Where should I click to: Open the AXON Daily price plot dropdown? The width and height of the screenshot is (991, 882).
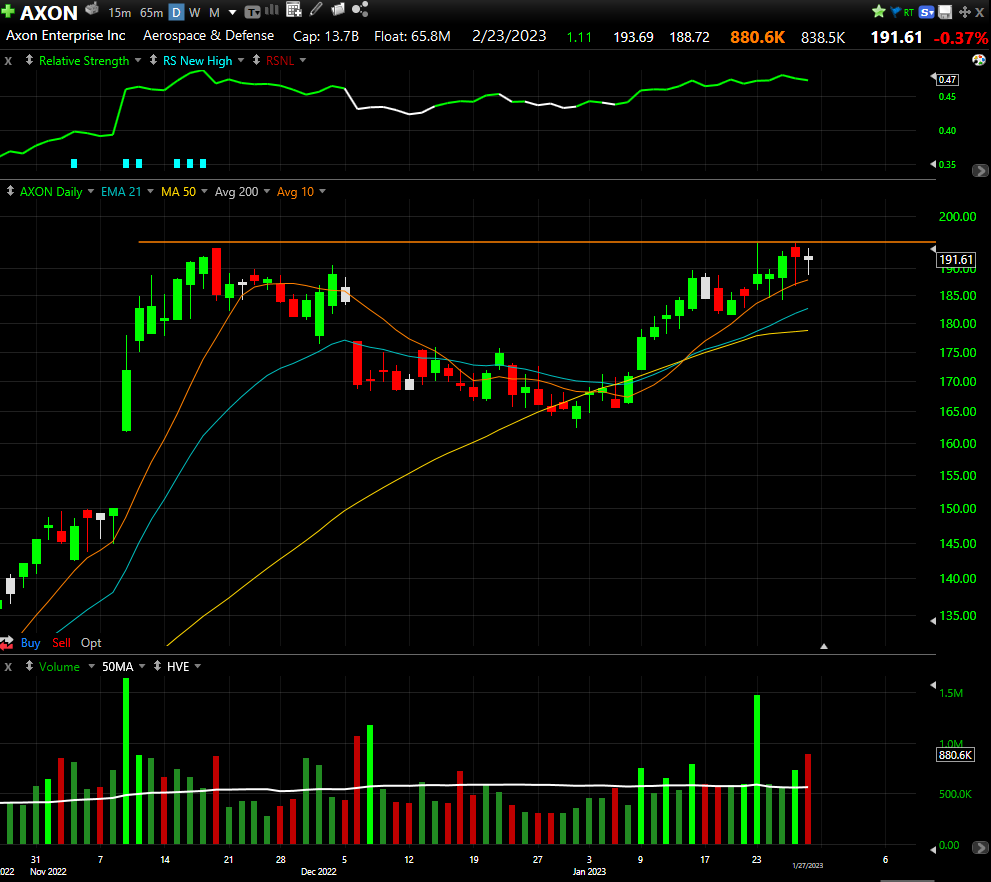91,191
